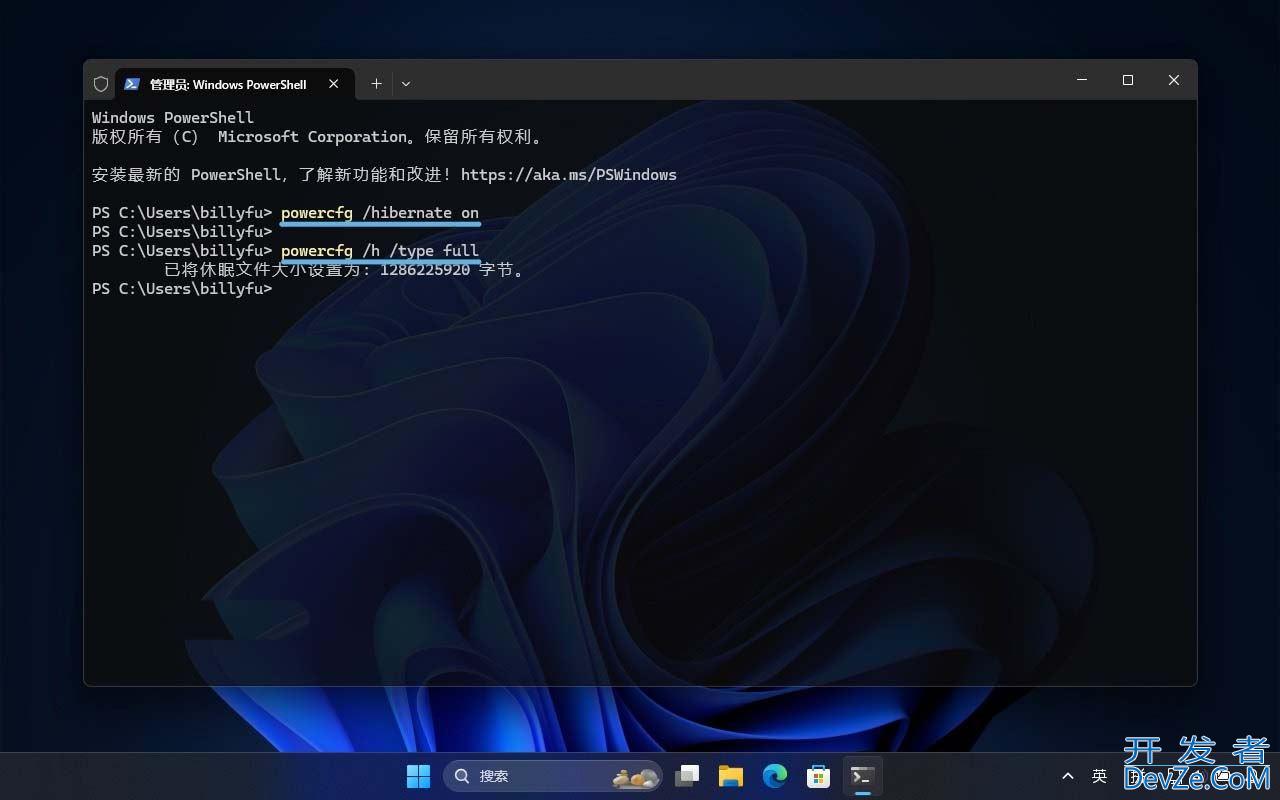Open the https://aka.ms/PSWindows link

point(569,175)
